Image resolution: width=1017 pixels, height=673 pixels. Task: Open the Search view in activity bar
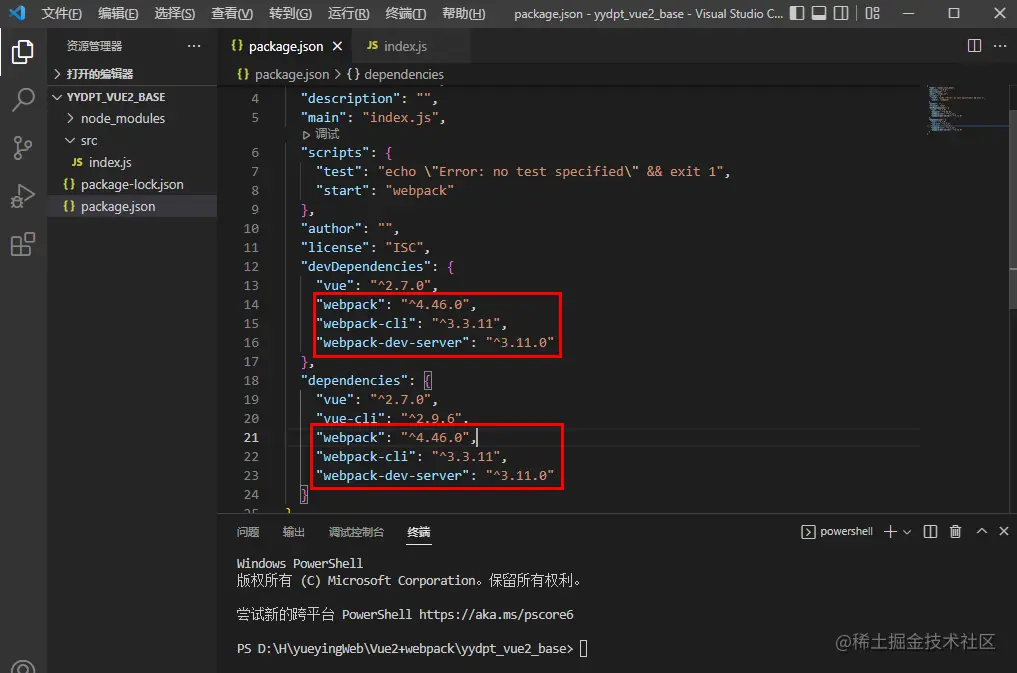(23, 100)
